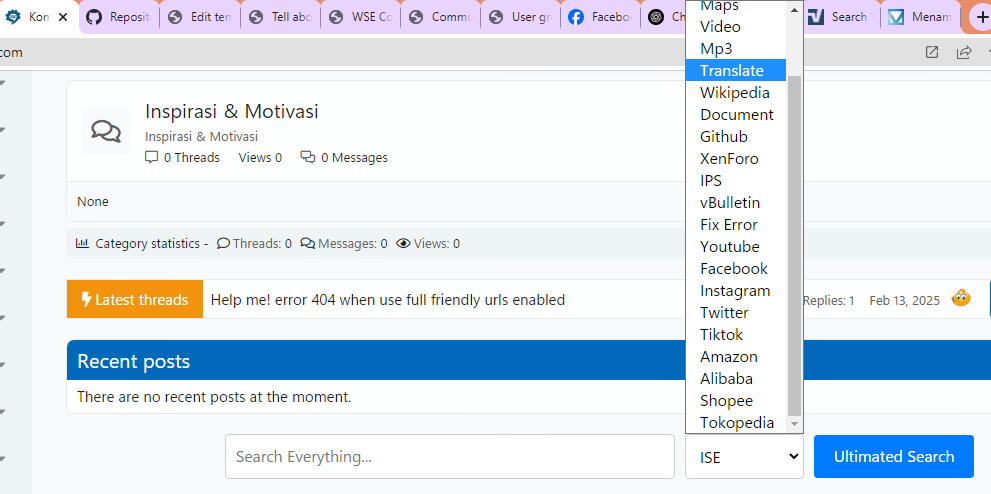991x494 pixels.
Task: Choose Document in the dropdown list
Action: (736, 115)
